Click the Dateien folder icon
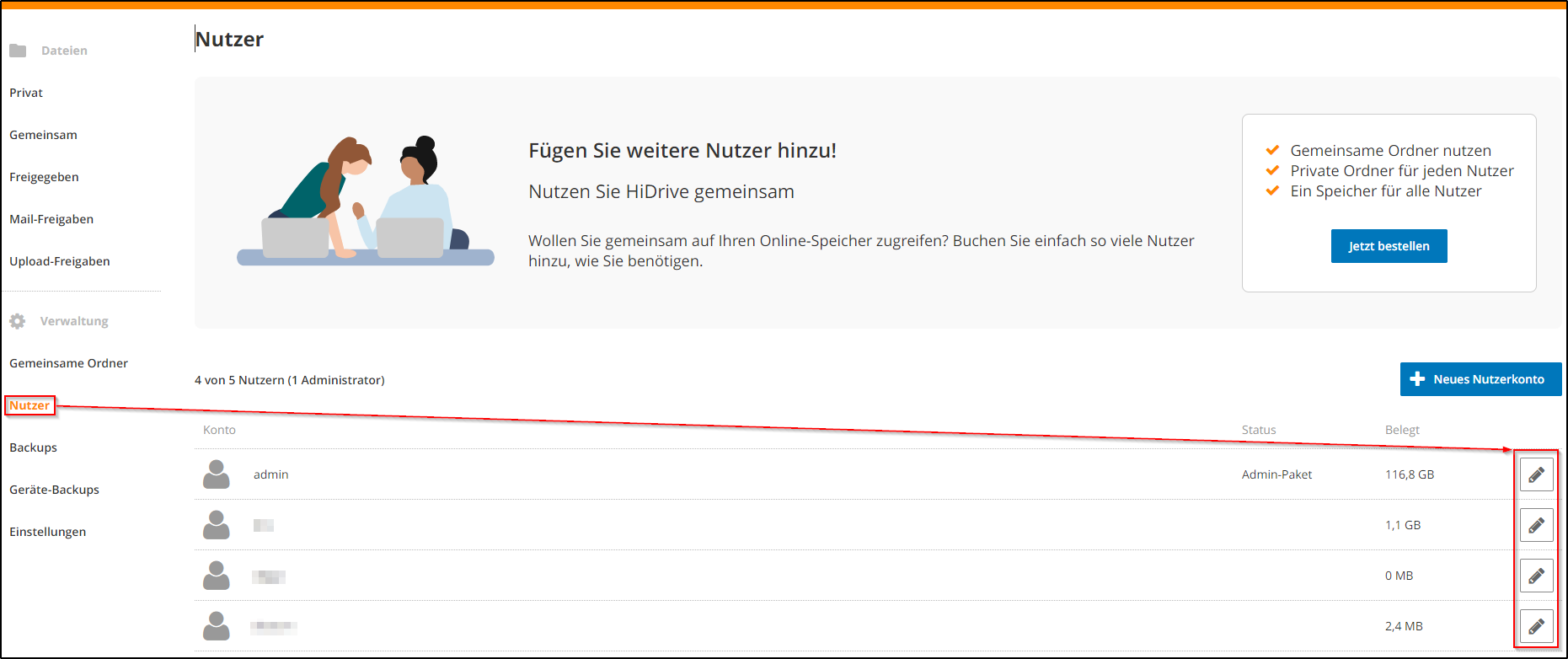1568x659 pixels. (18, 51)
